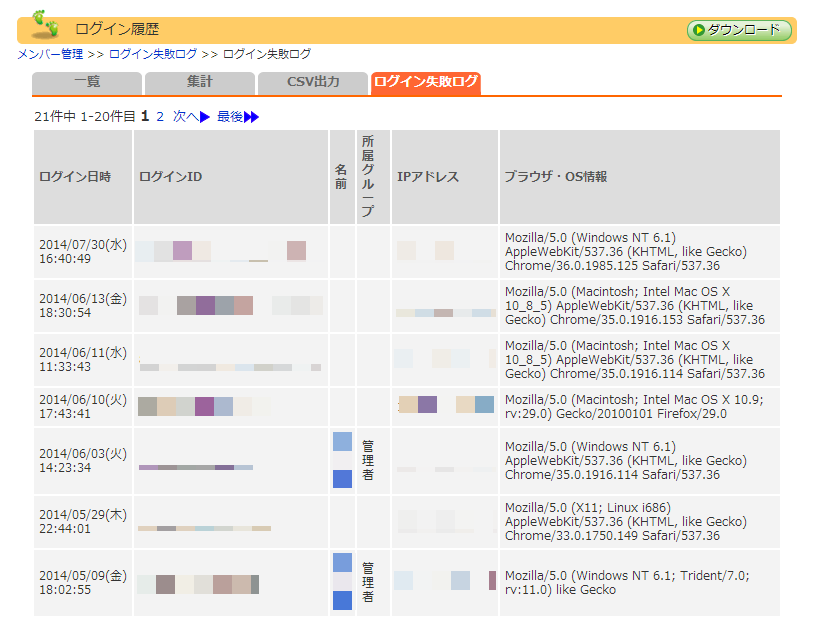
Task: Click the Chrome/35.0.1916.153 browser info cell
Action: pos(640,306)
